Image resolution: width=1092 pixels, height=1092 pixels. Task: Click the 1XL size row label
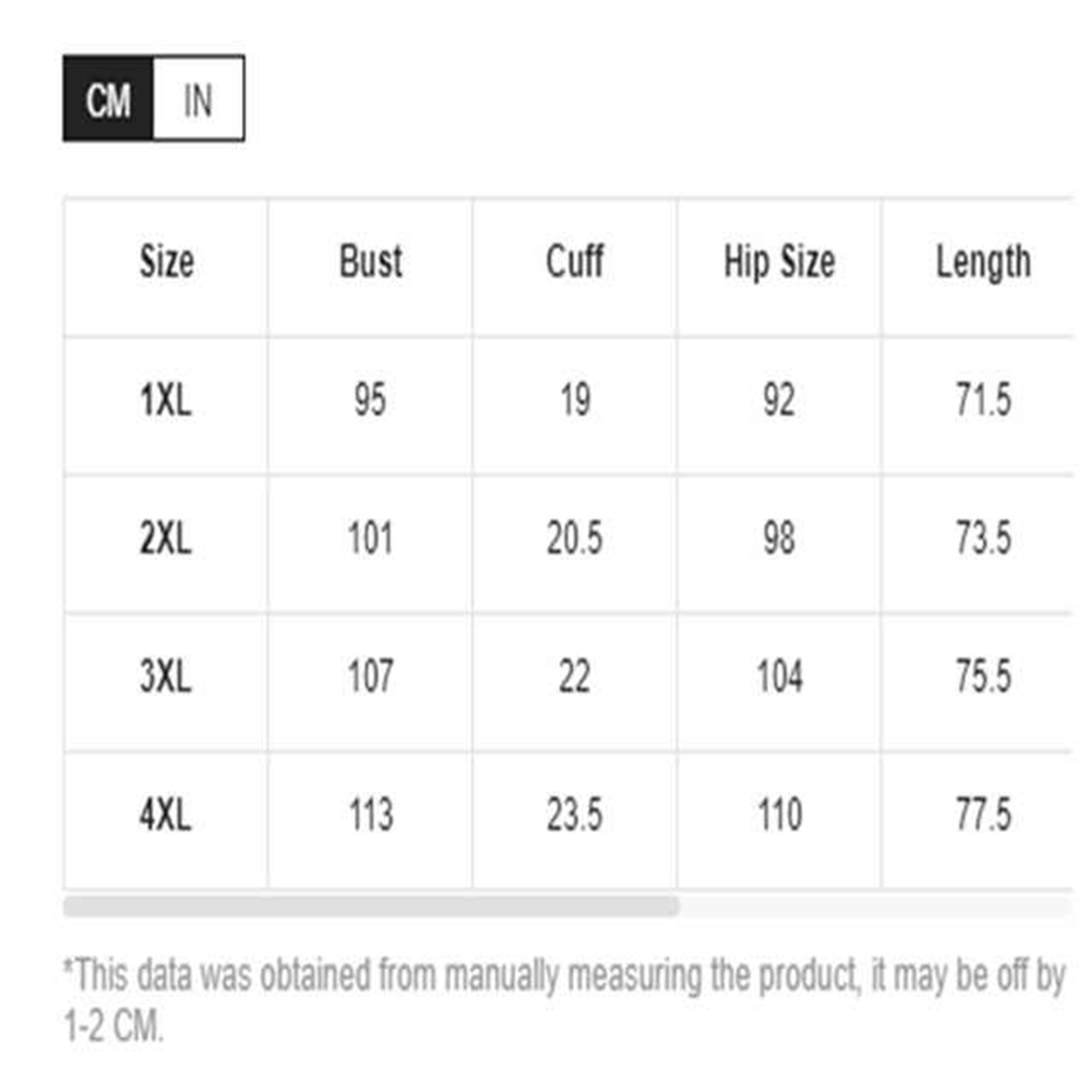165,401
